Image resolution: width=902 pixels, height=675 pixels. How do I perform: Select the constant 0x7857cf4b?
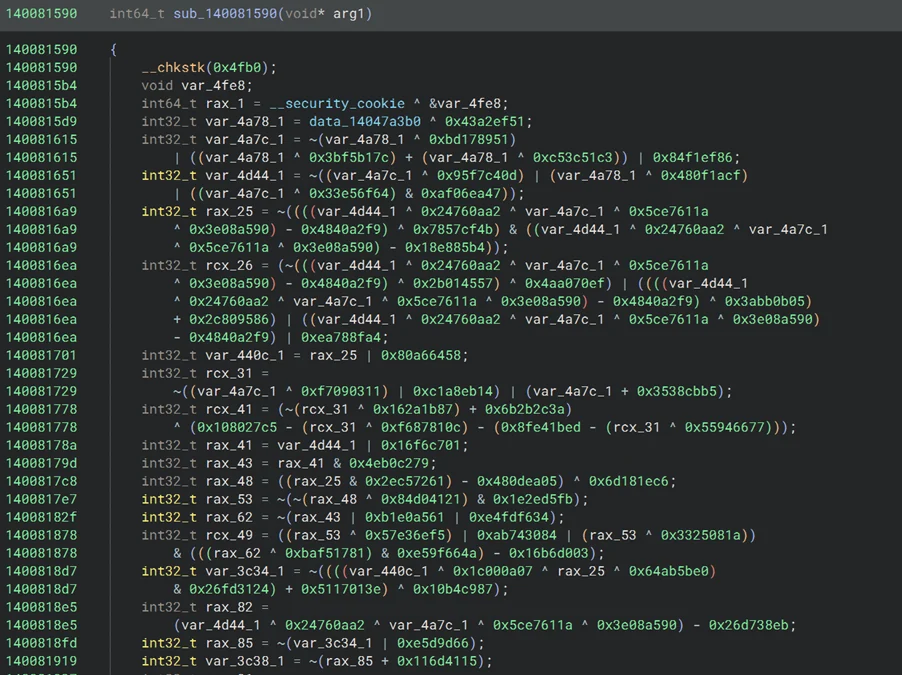(453, 229)
